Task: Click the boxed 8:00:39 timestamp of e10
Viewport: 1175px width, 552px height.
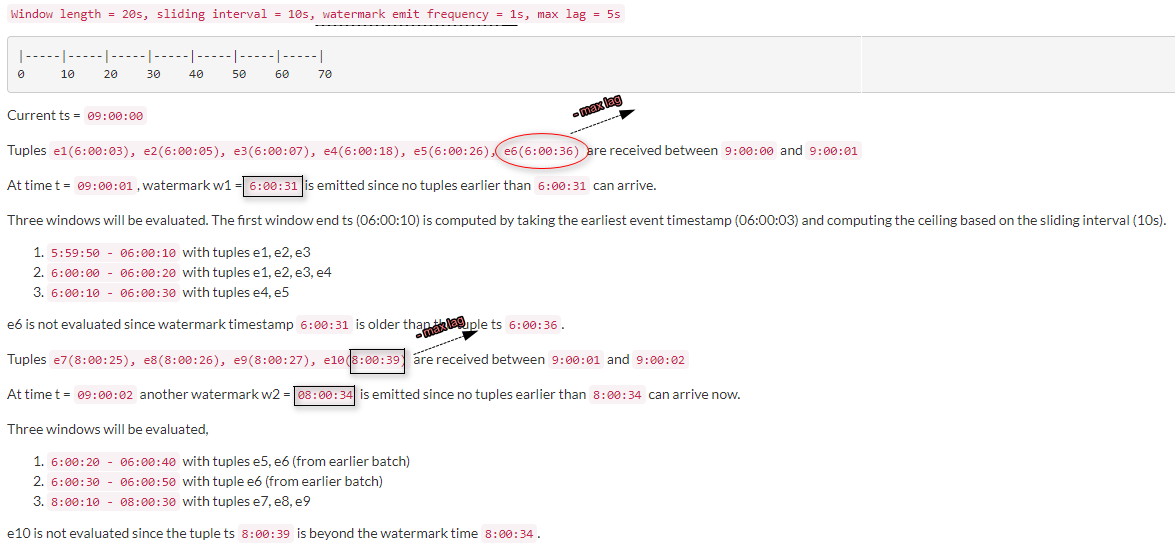Action: point(378,360)
